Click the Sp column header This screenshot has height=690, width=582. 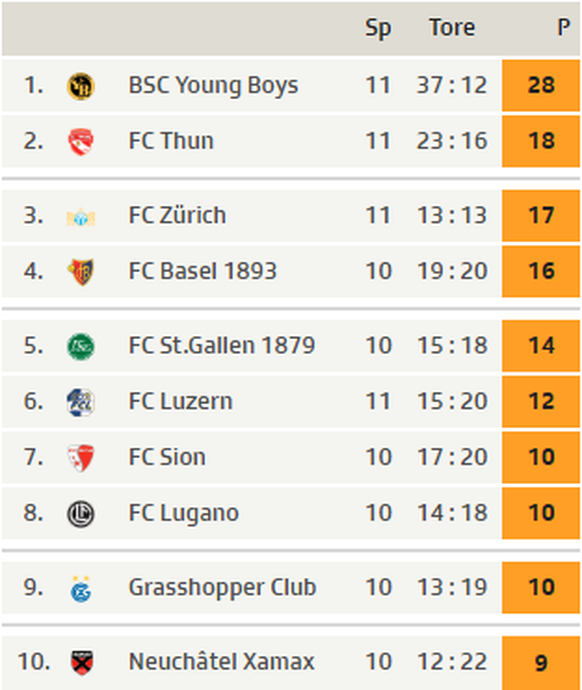[378, 28]
